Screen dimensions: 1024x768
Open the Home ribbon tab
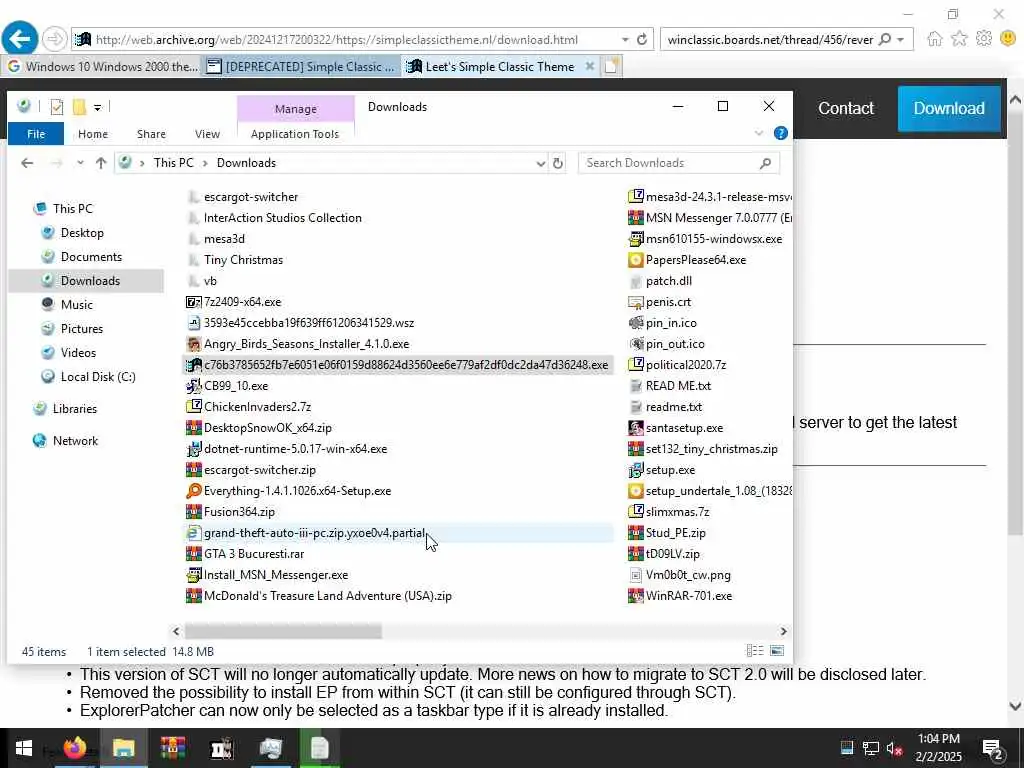(93, 134)
